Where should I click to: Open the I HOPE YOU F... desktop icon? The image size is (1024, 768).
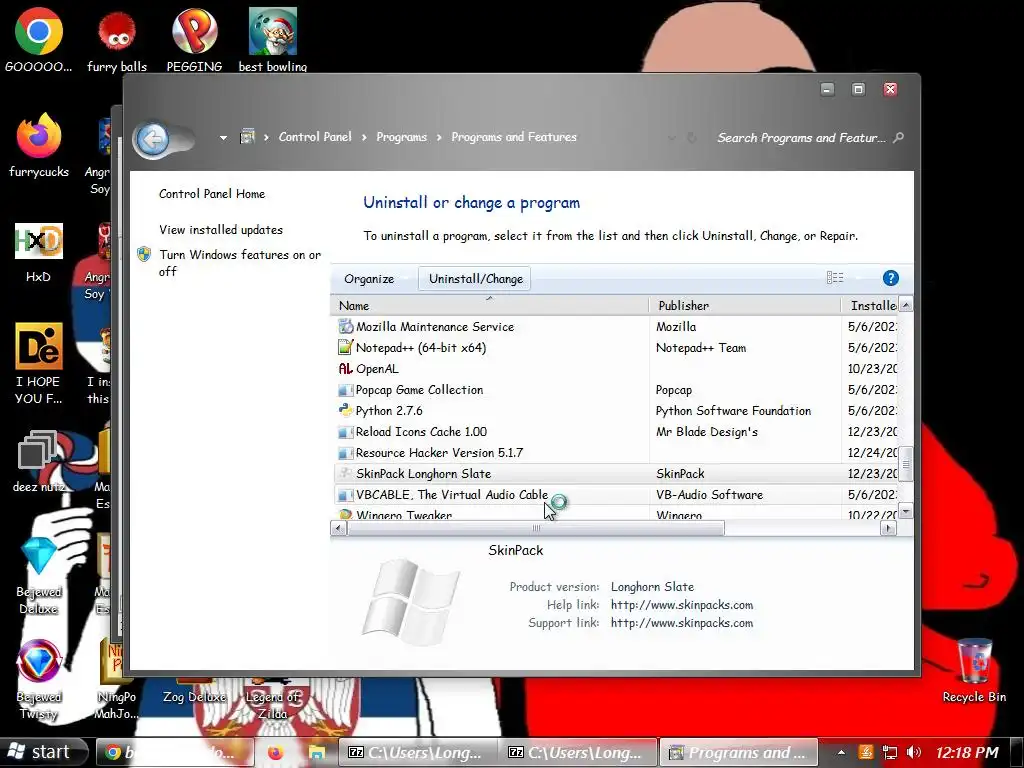click(x=39, y=363)
